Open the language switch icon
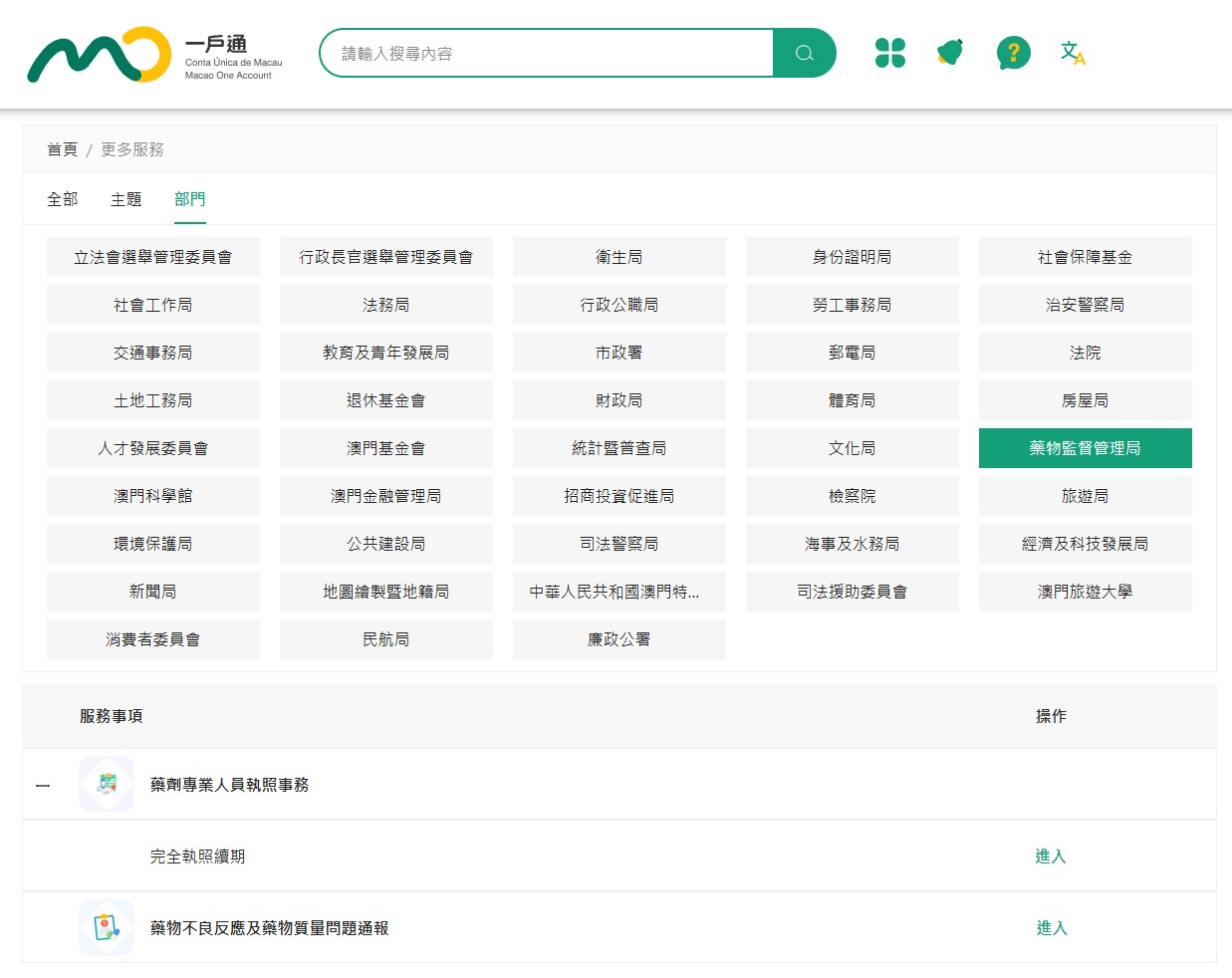Viewport: 1232px width, 978px height. [1073, 53]
